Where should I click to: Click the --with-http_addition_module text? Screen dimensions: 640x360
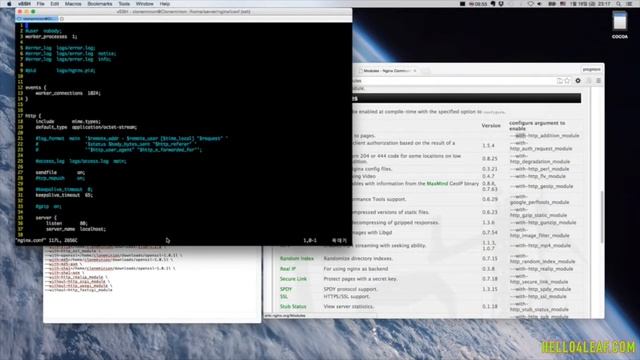[544, 136]
